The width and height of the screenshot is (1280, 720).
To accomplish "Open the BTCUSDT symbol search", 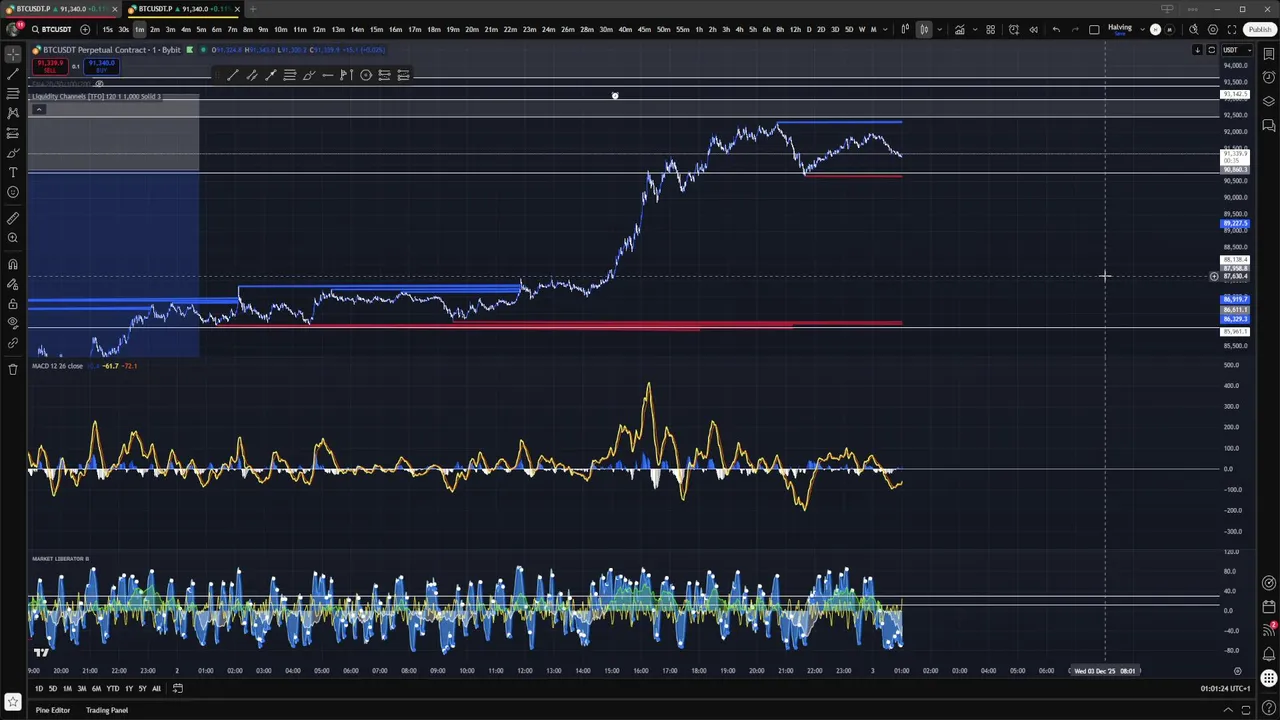I will tap(51, 29).
